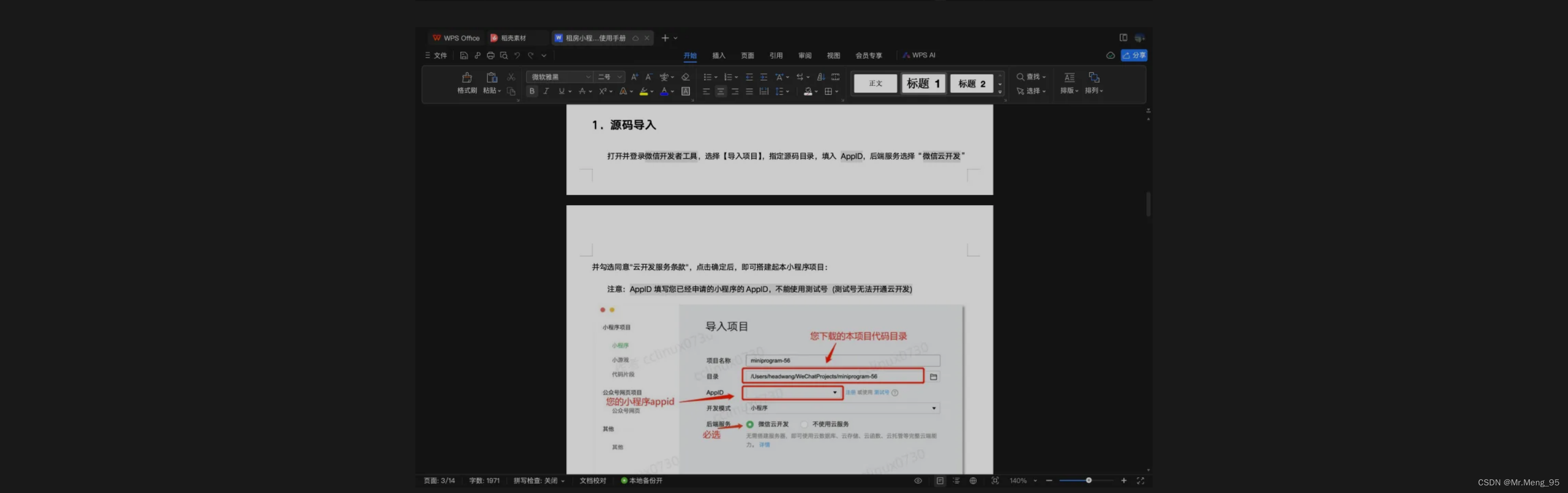This screenshot has height=493, width=1568.
Task: Apply the 正文 style
Action: point(875,83)
